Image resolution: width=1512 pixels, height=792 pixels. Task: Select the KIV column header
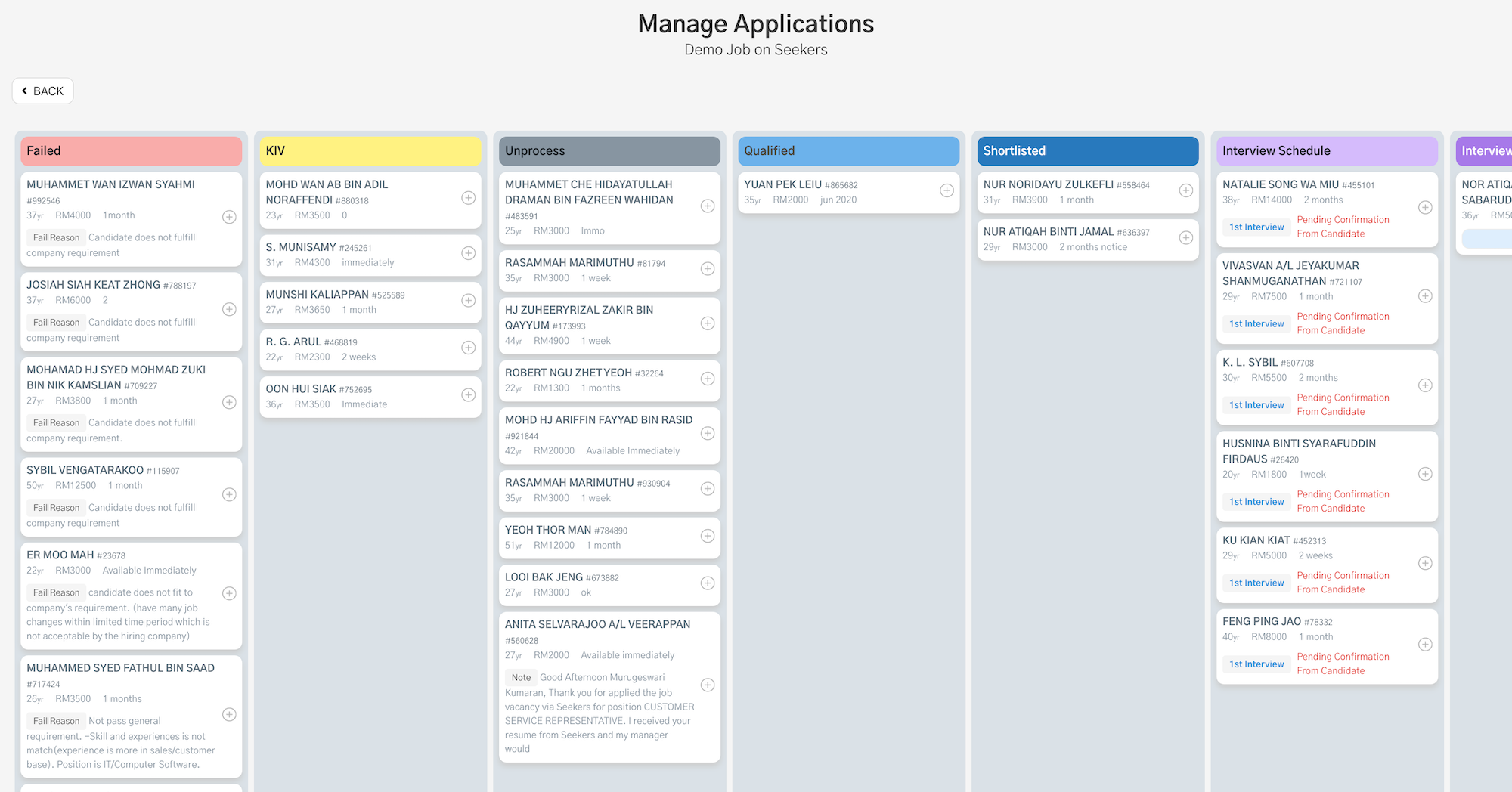370,151
